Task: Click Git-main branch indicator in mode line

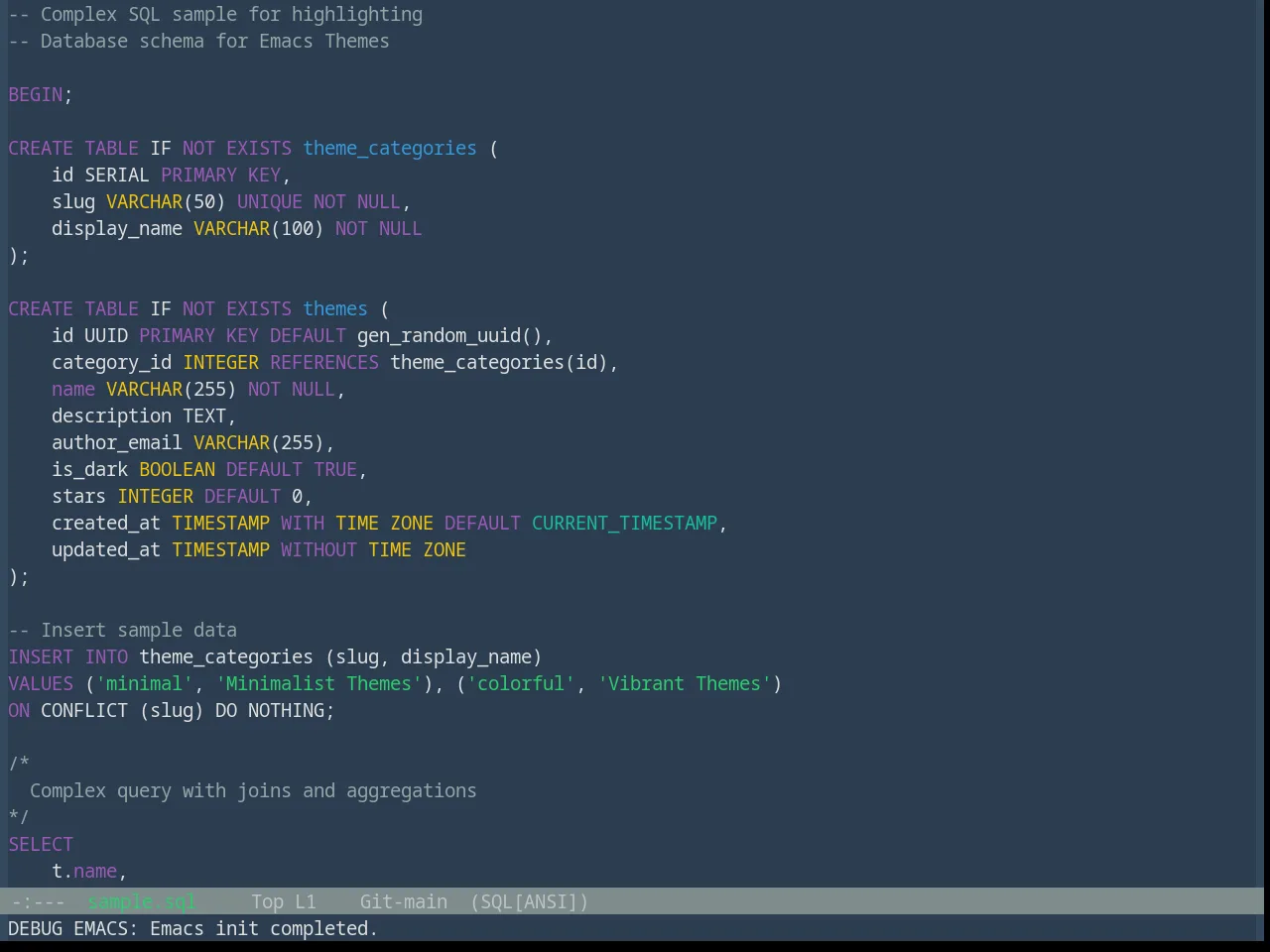Action: (403, 901)
